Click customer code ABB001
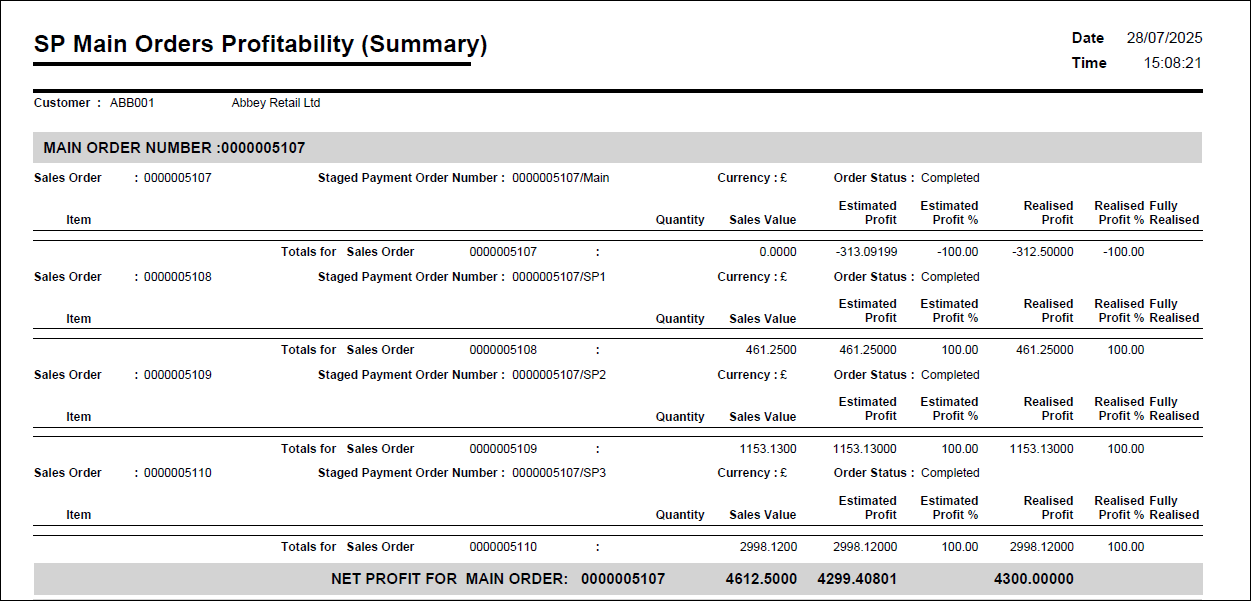Image resolution: width=1251 pixels, height=601 pixels. pos(132,103)
